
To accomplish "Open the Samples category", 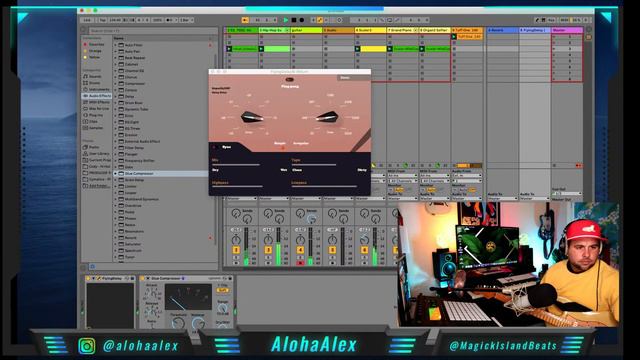I will [x=96, y=128].
